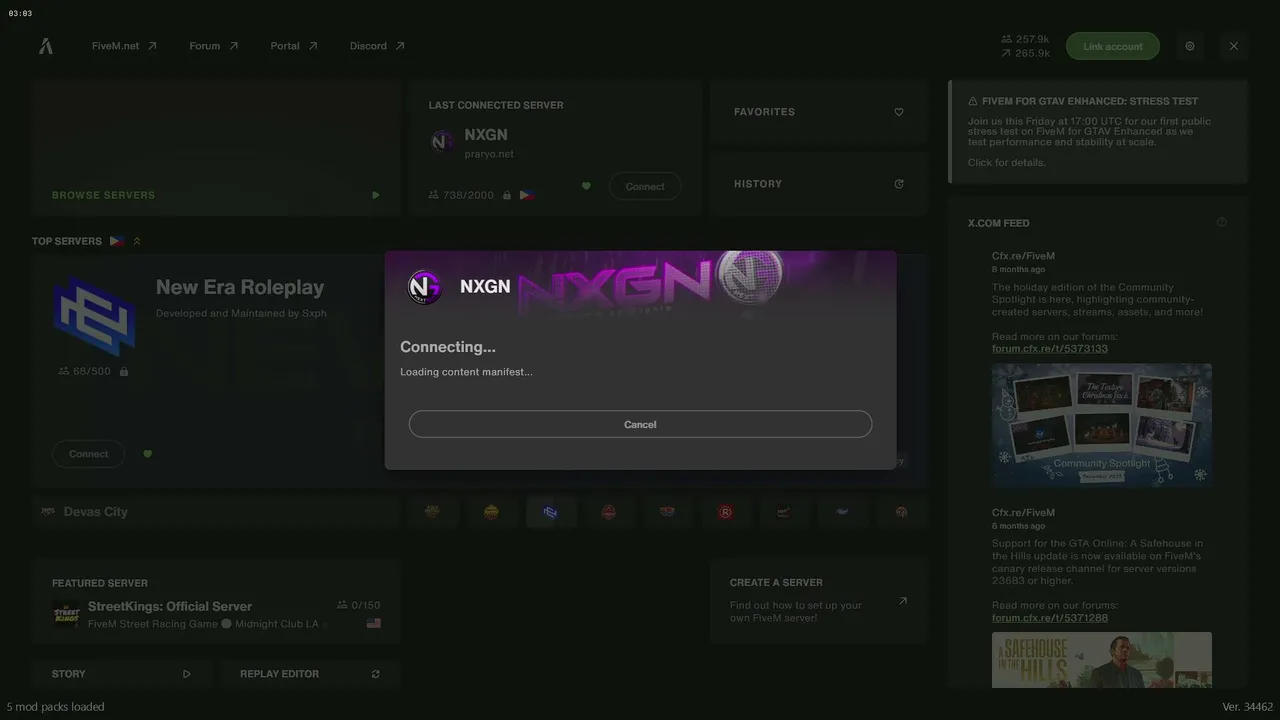1280x720 pixels.
Task: Toggle favorite heart on NXGN last connected server
Action: tap(586, 186)
